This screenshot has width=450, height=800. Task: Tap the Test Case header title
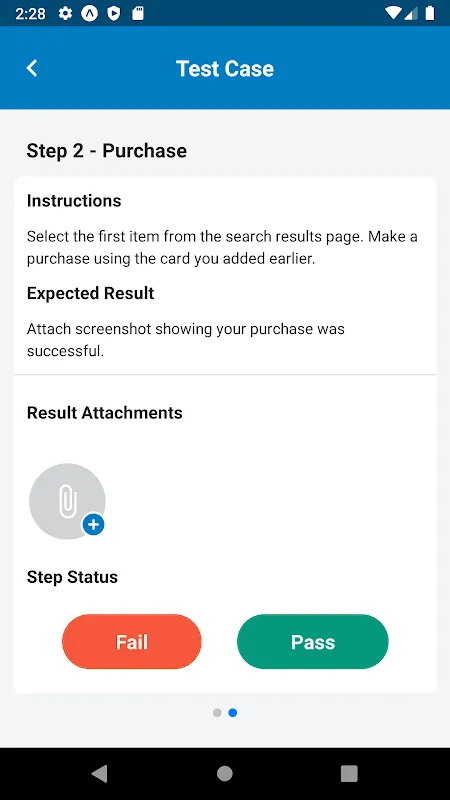225,68
